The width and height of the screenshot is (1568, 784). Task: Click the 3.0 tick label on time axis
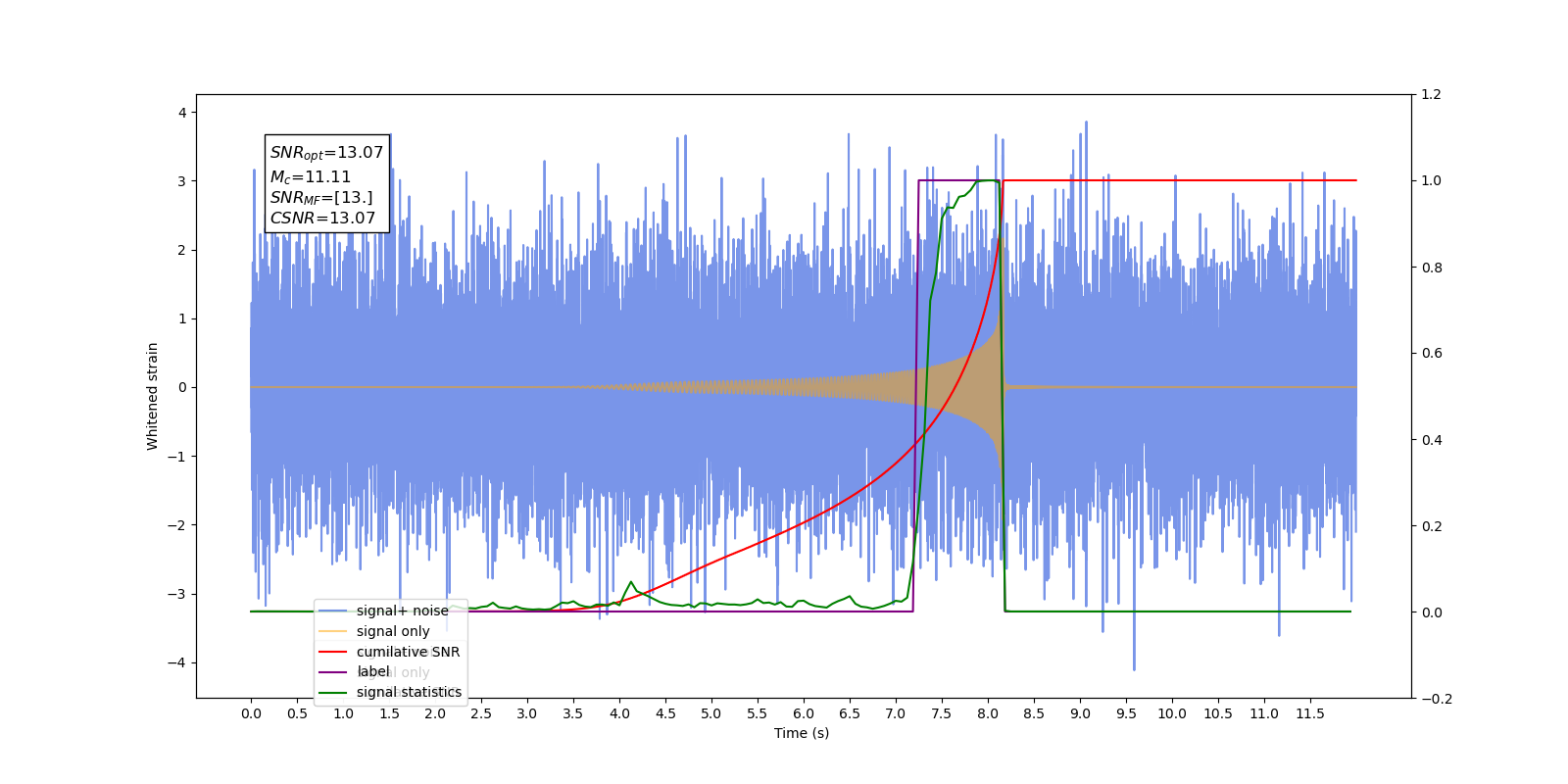[527, 713]
